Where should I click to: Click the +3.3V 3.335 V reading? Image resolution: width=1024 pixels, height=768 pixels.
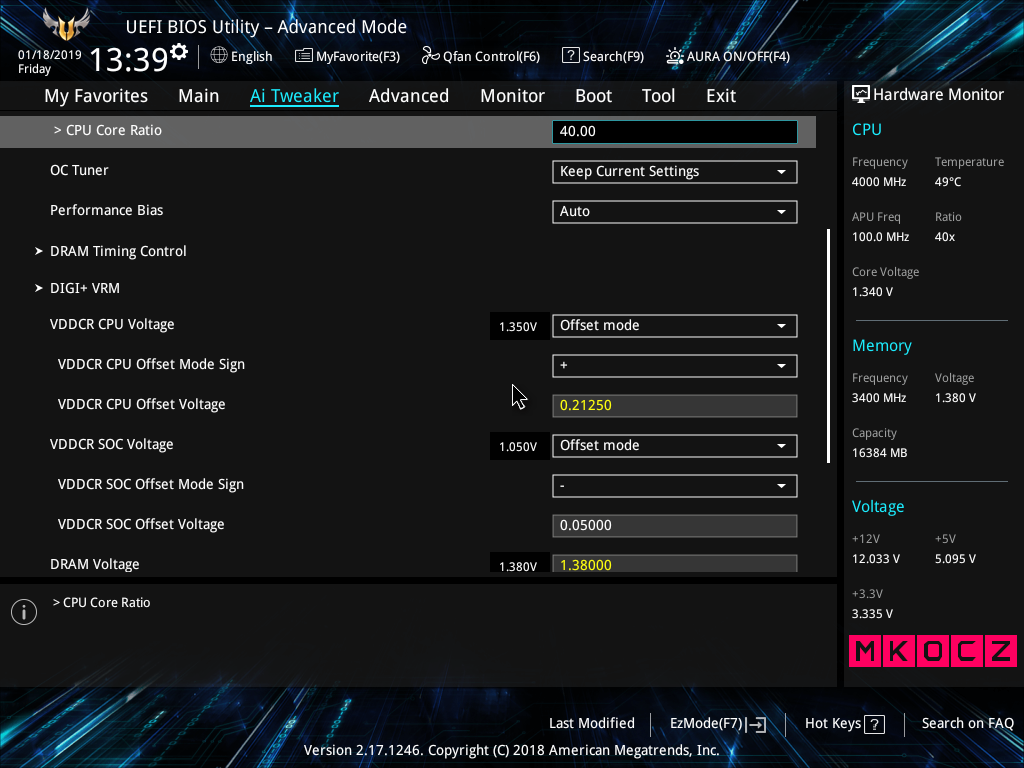[x=872, y=614]
